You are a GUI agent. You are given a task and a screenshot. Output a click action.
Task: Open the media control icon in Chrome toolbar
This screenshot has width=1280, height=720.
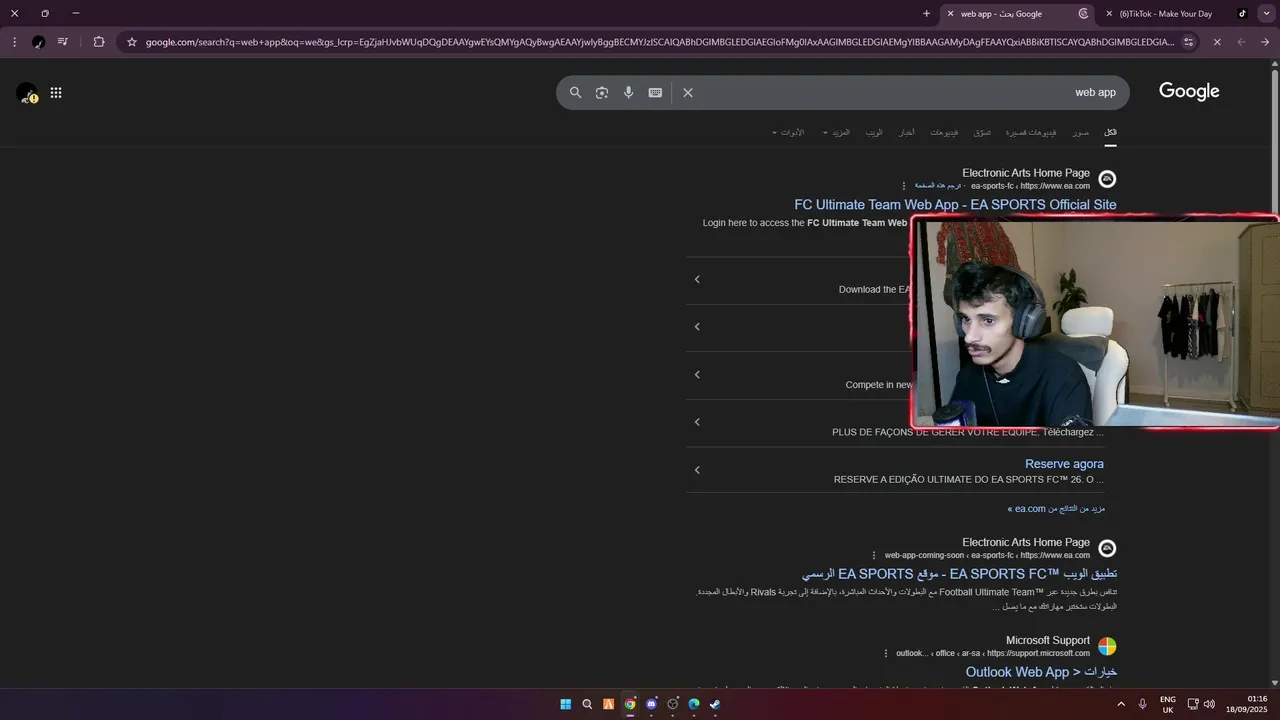pyautogui.click(x=63, y=42)
